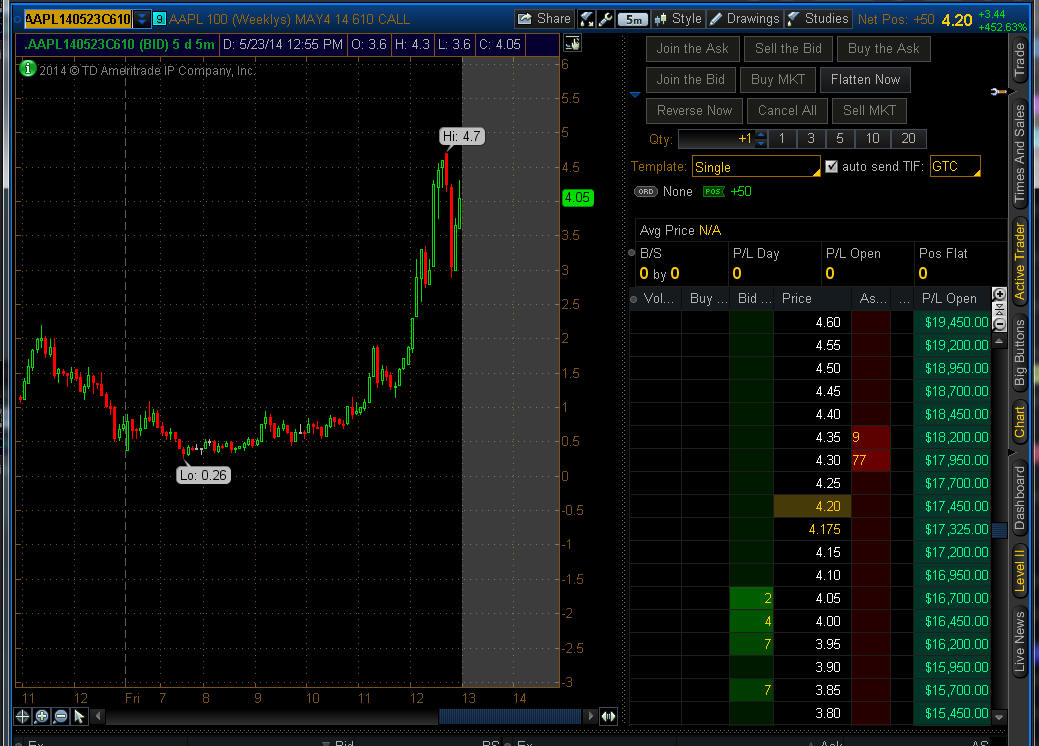Click the price ladder zoom plus icon
The image size is (1039, 746).
coord(999,293)
